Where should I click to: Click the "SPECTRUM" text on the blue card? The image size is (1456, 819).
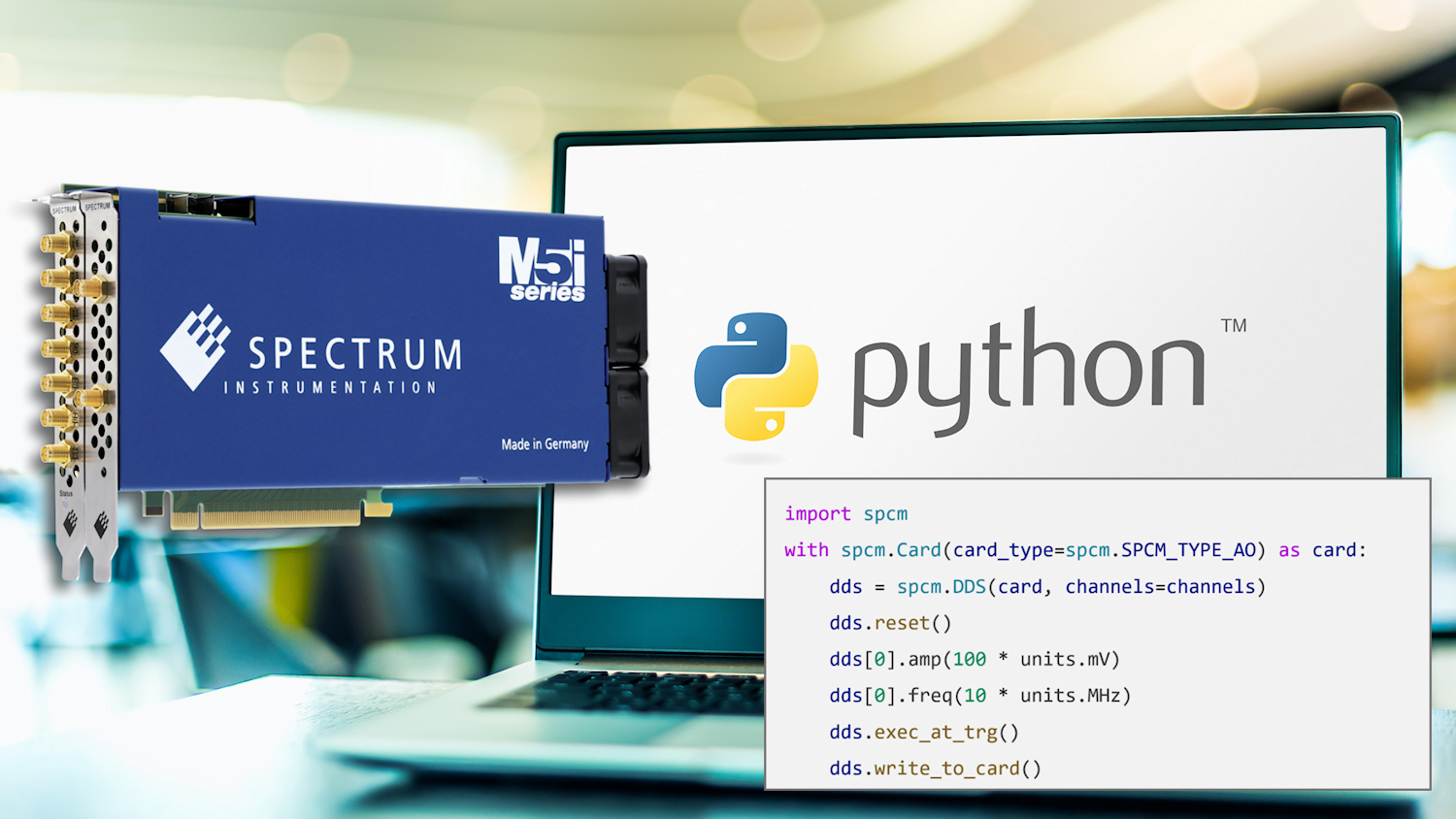point(355,354)
